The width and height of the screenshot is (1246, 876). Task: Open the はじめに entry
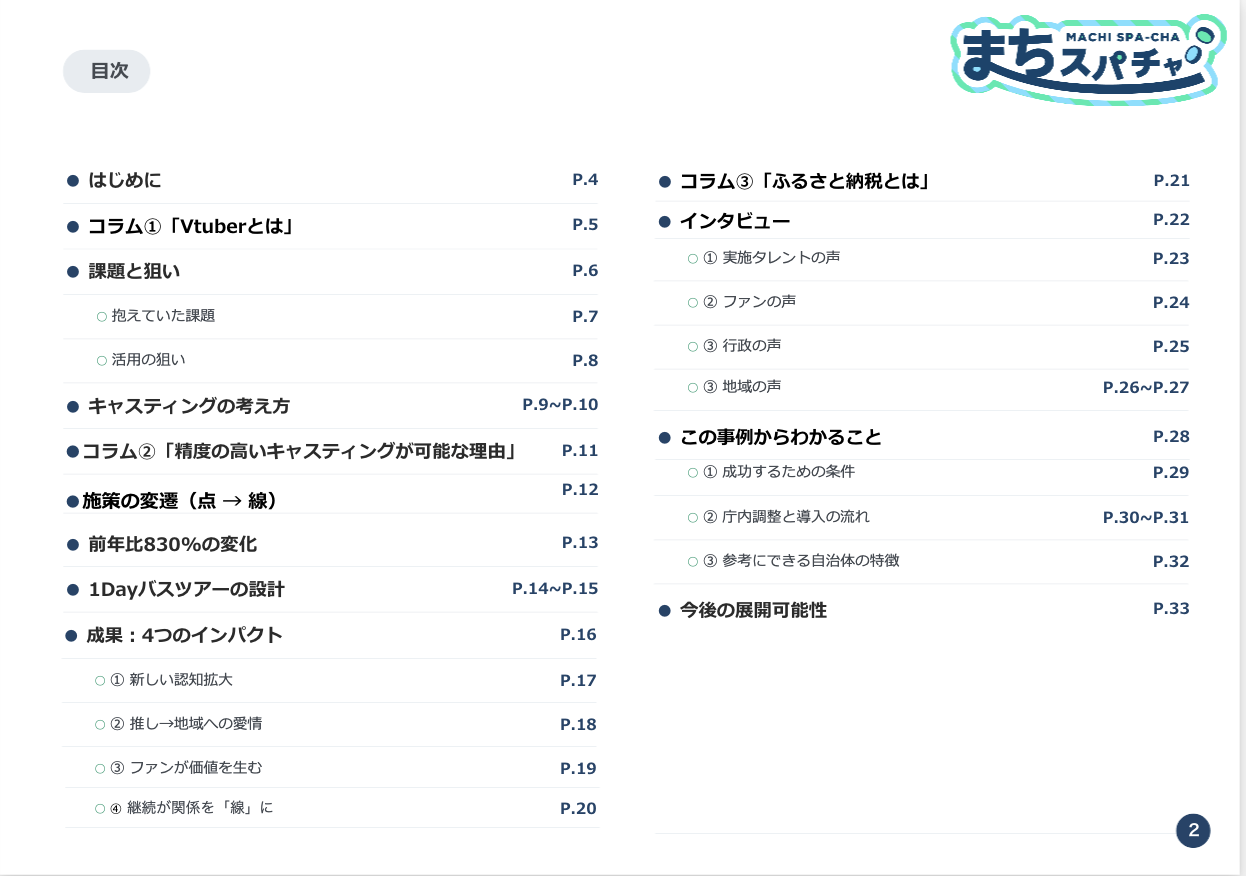tap(125, 181)
